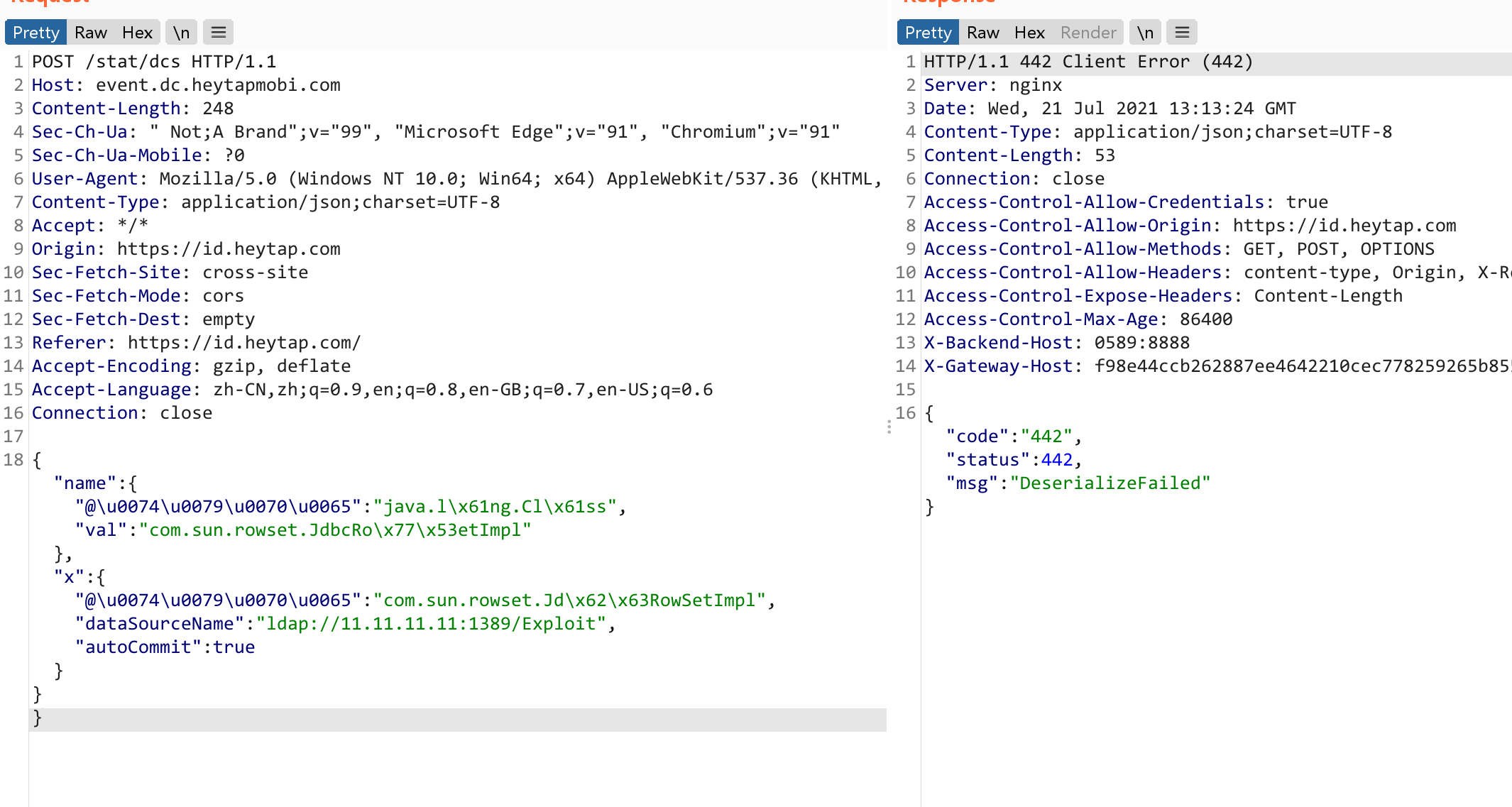Switch request view to Hex tab

[x=137, y=33]
